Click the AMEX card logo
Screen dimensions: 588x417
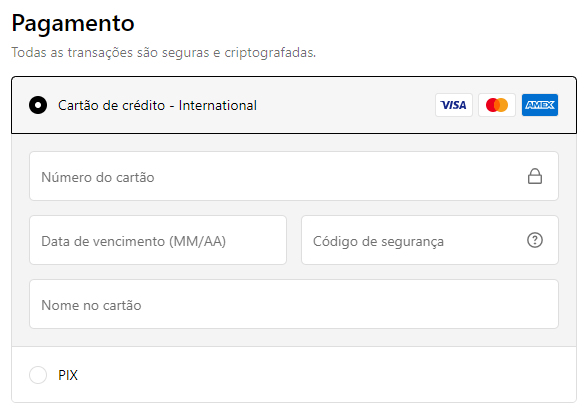[540, 105]
